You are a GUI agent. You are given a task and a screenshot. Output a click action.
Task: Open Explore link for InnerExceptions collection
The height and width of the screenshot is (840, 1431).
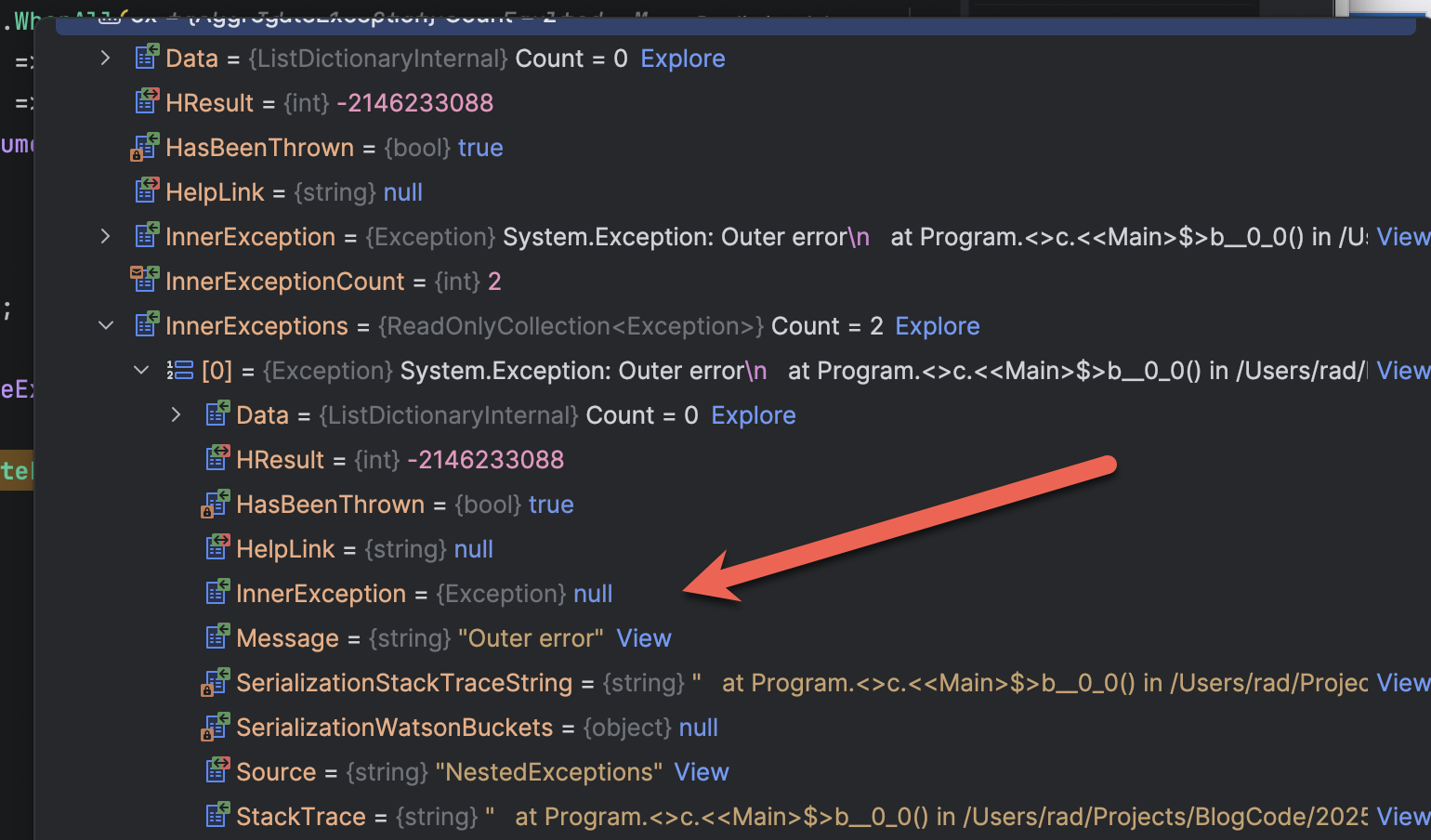[937, 326]
